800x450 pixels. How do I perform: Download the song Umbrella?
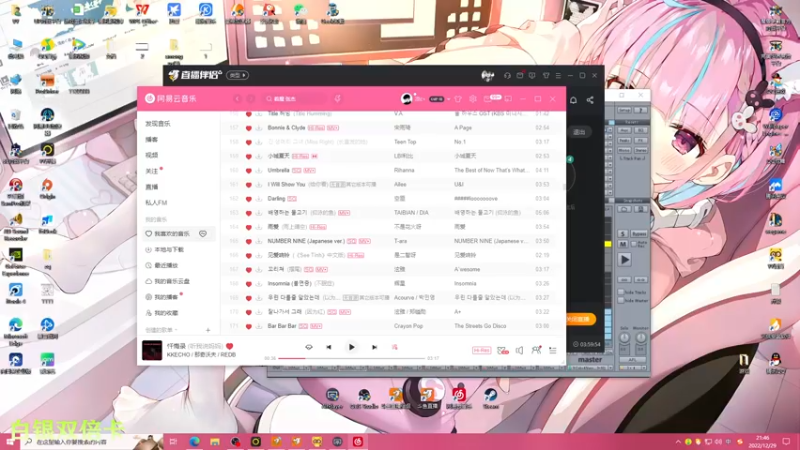point(259,170)
